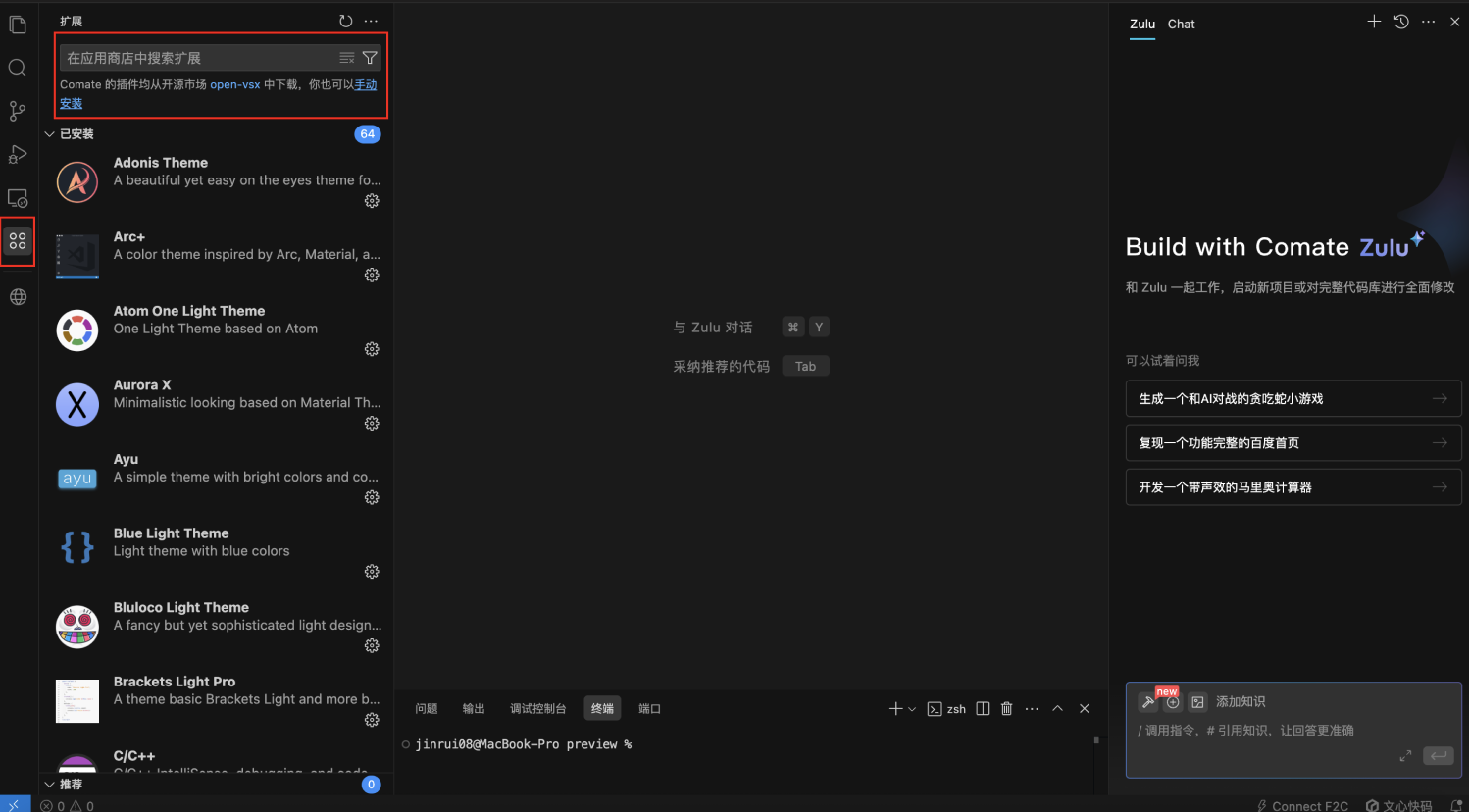Click Connect F2C in status bar

(x=1302, y=806)
